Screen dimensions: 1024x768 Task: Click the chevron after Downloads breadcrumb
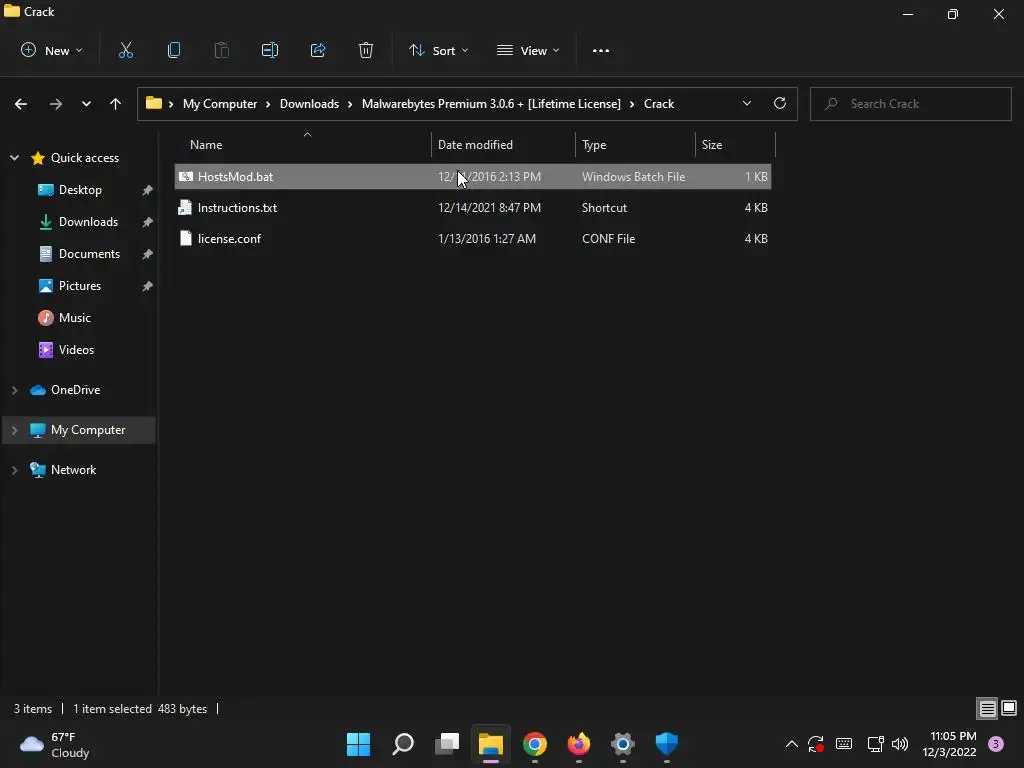(x=350, y=104)
